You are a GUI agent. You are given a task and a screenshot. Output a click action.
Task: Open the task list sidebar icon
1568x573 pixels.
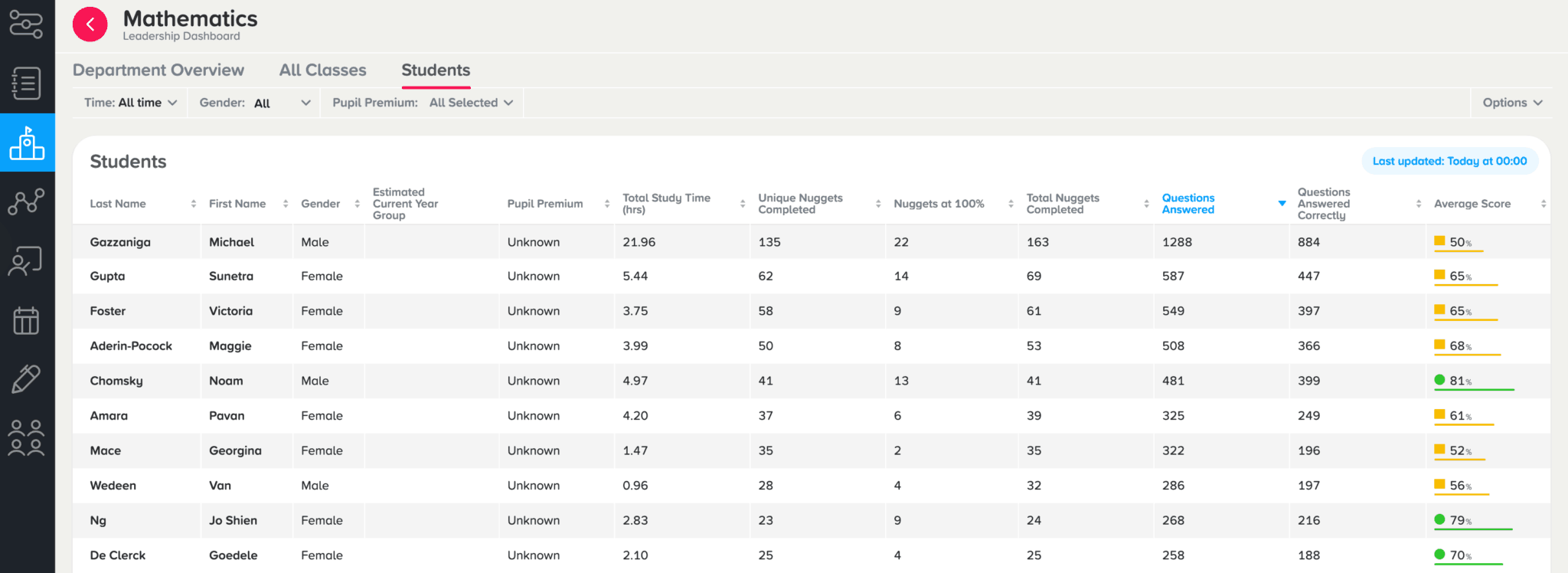tap(27, 83)
